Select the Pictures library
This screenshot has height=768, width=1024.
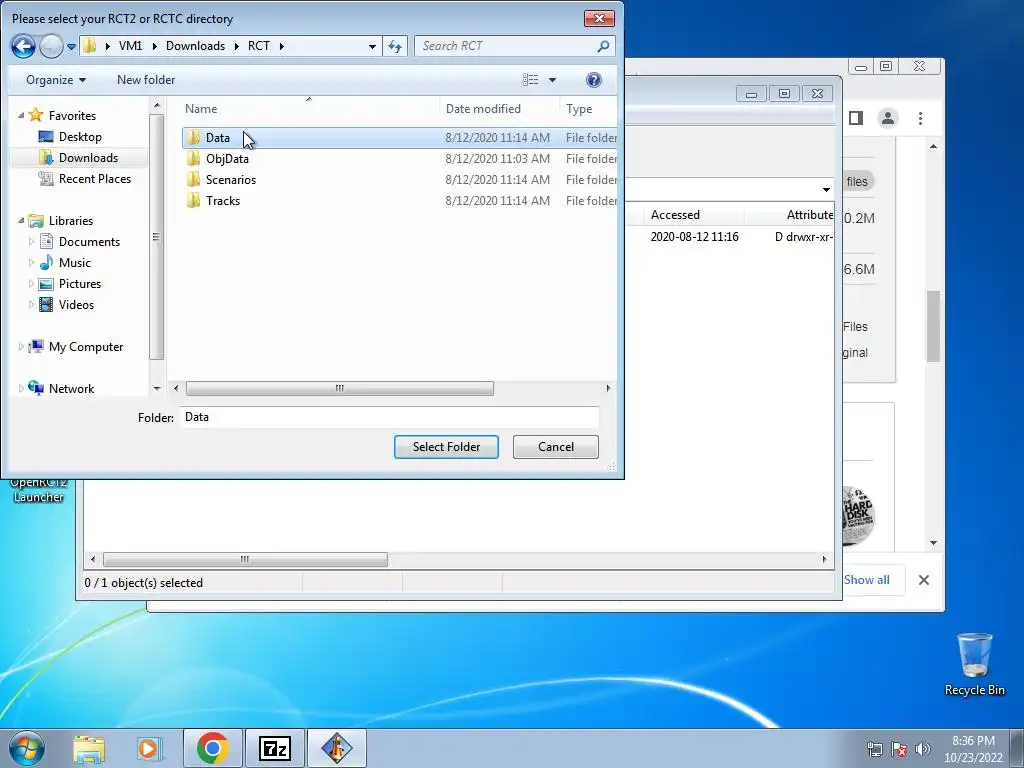coord(80,283)
